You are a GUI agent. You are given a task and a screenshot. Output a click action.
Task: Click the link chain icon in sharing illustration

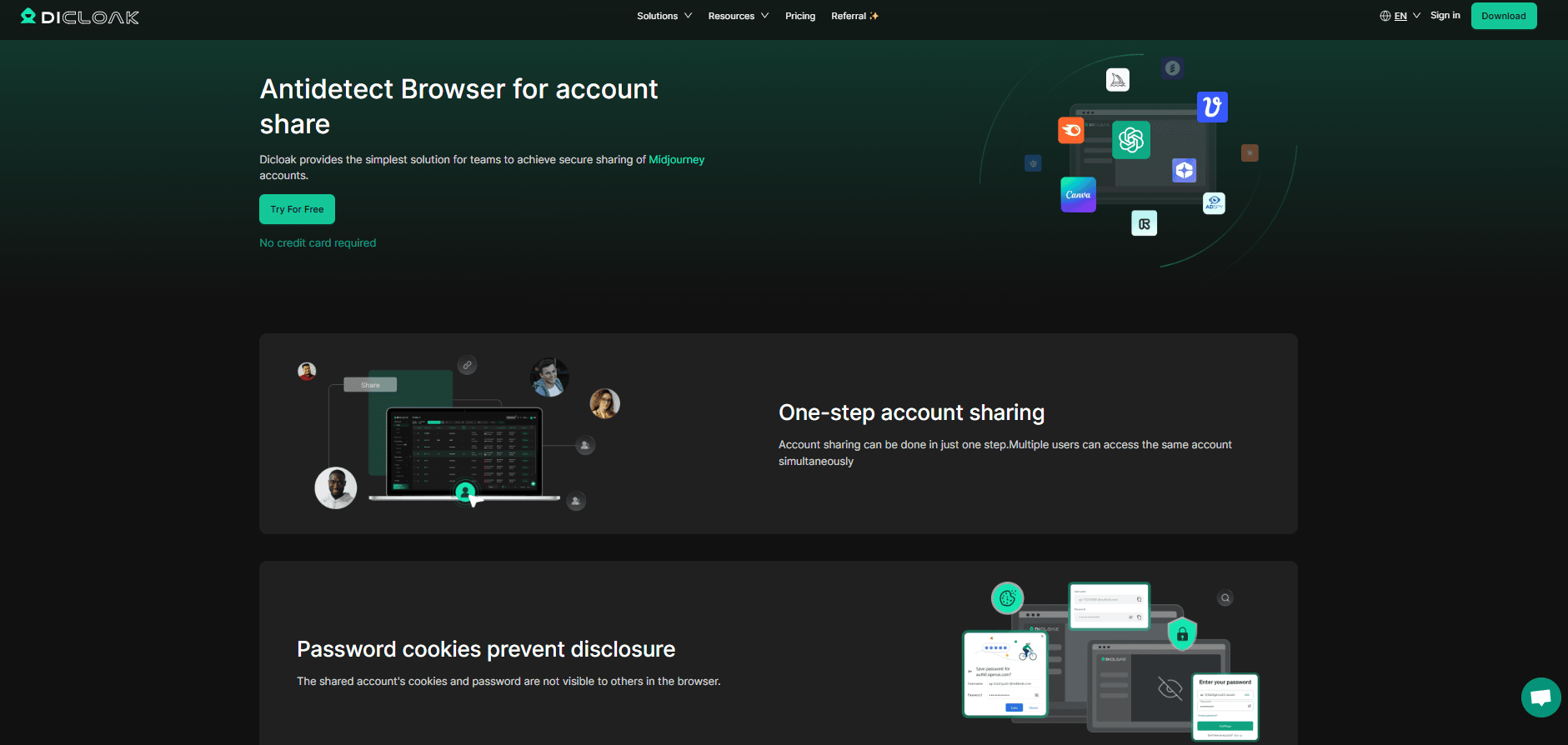(468, 365)
